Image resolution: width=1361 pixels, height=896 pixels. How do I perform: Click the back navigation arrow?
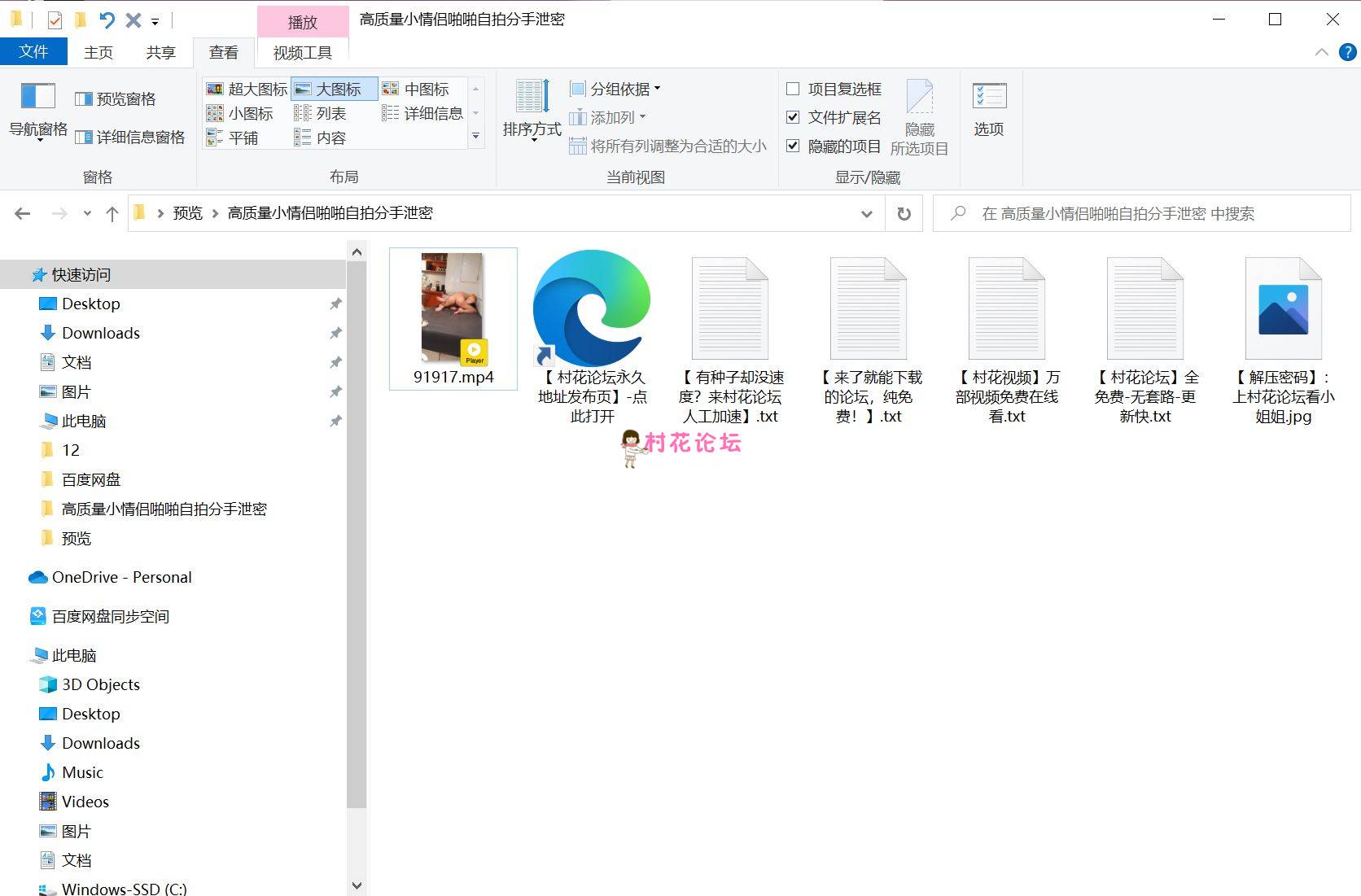[x=22, y=213]
